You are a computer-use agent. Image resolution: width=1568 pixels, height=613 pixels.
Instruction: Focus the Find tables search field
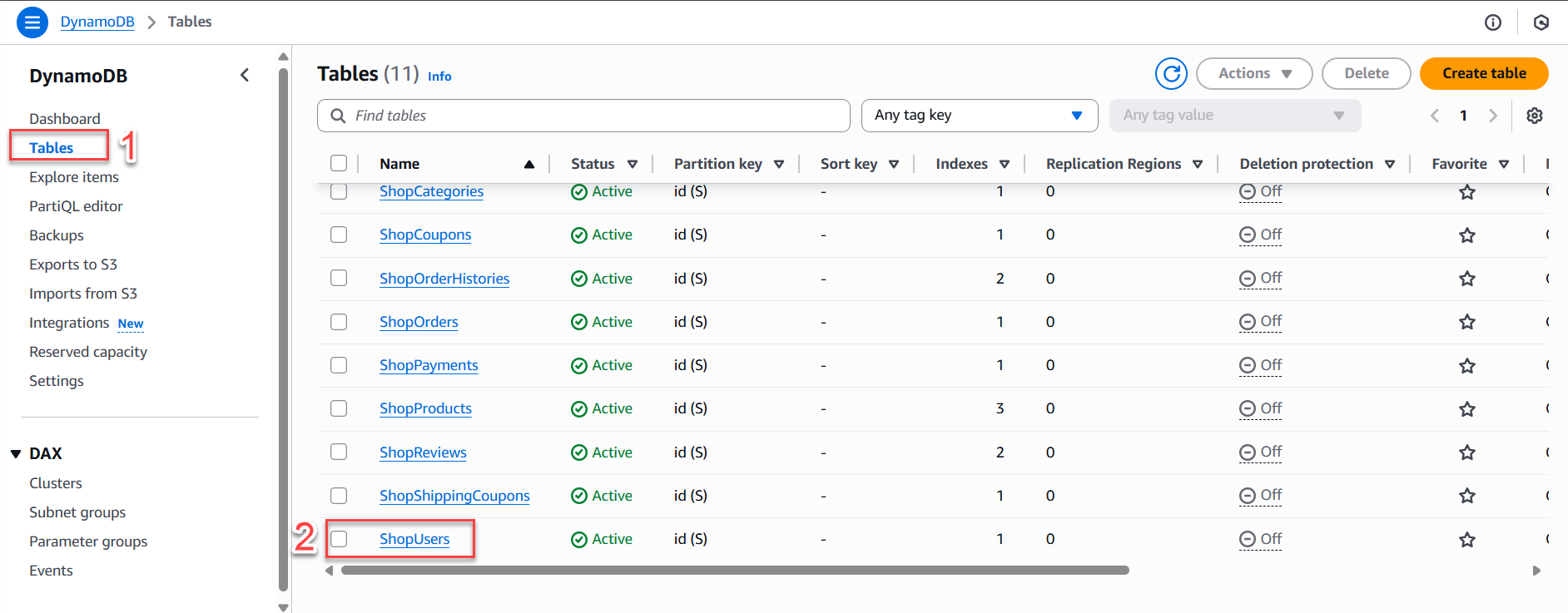pyautogui.click(x=583, y=116)
